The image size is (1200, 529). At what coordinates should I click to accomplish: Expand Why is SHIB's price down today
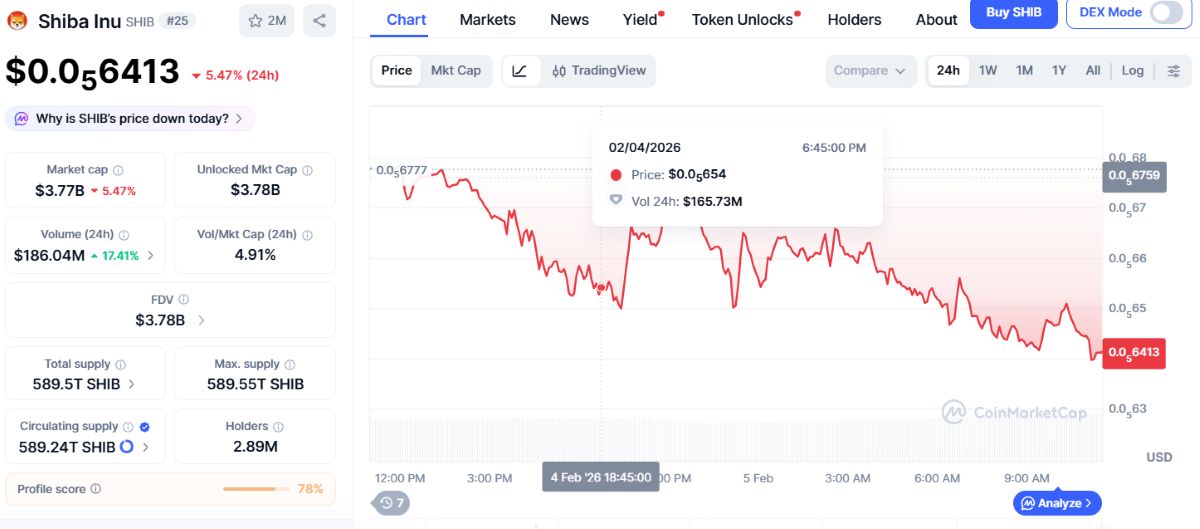(x=130, y=119)
